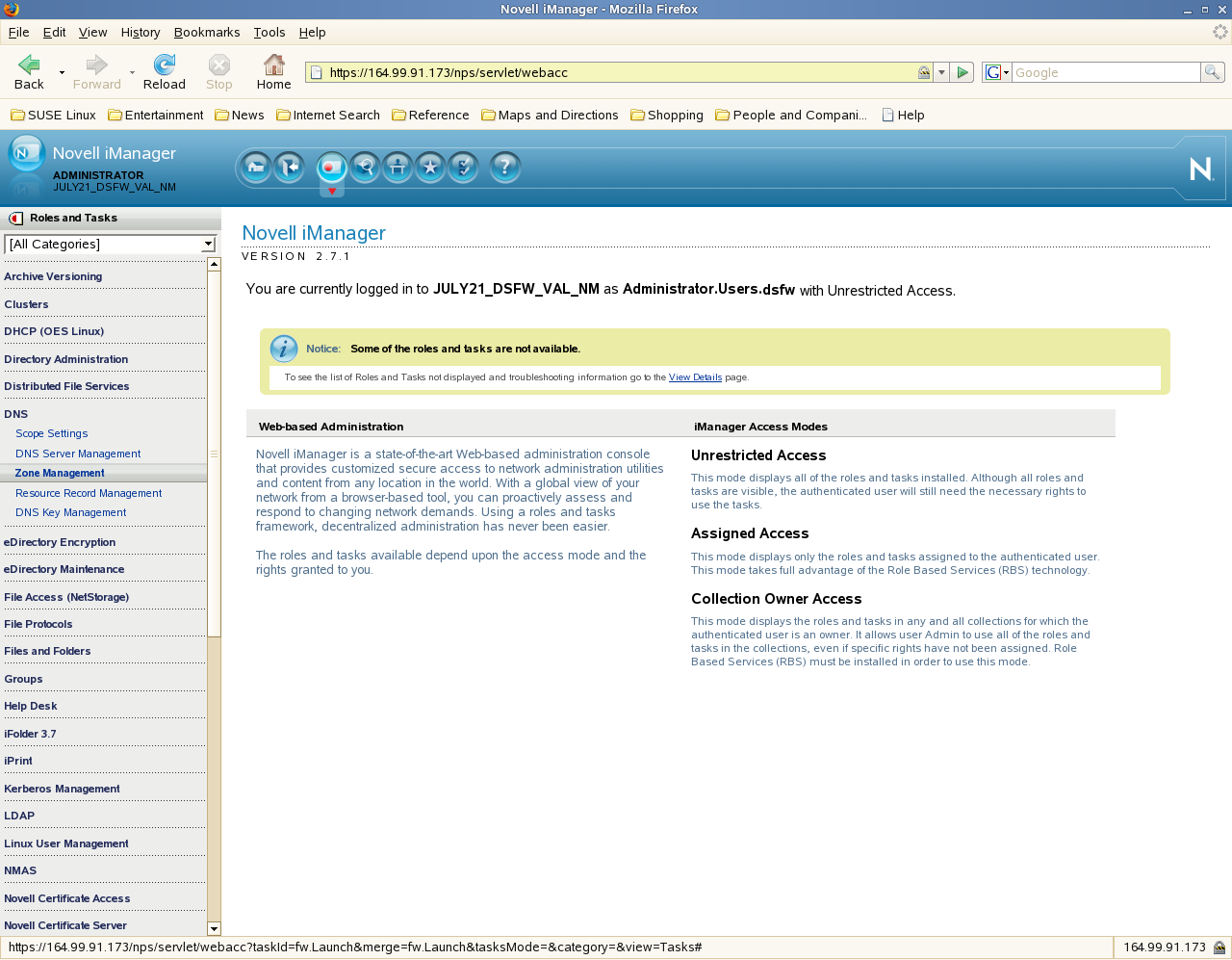Image resolution: width=1232 pixels, height=960 pixels.
Task: Open the Google search engine dropdown
Action: click(997, 72)
